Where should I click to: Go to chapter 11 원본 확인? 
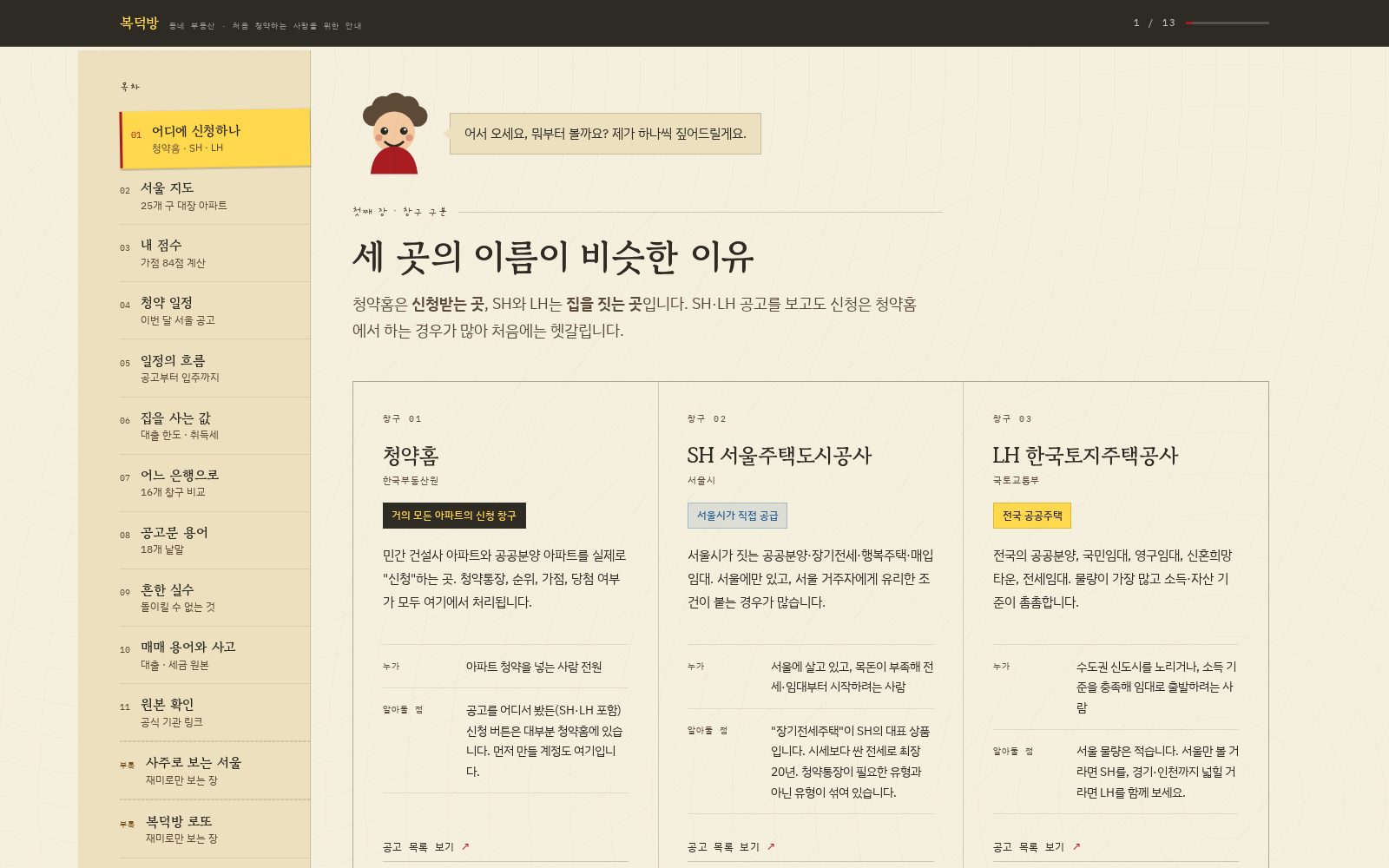pos(214,713)
